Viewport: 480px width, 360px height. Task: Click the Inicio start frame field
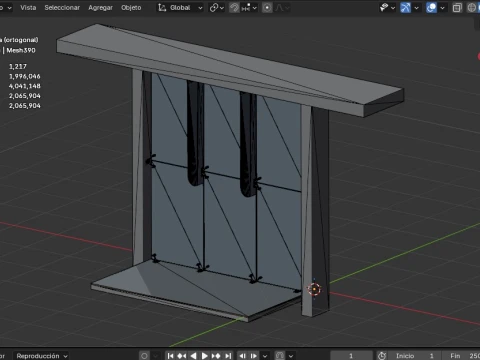pyautogui.click(x=415, y=356)
